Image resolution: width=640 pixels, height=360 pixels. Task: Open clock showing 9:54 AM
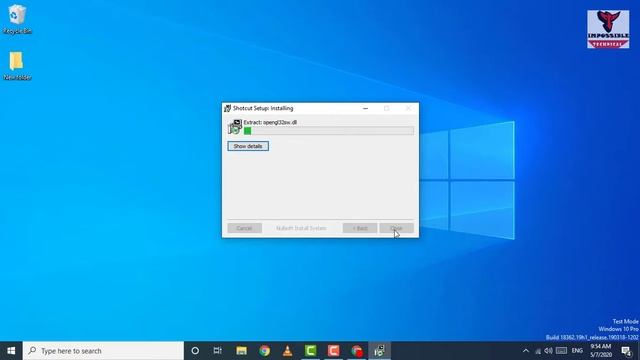pos(601,351)
